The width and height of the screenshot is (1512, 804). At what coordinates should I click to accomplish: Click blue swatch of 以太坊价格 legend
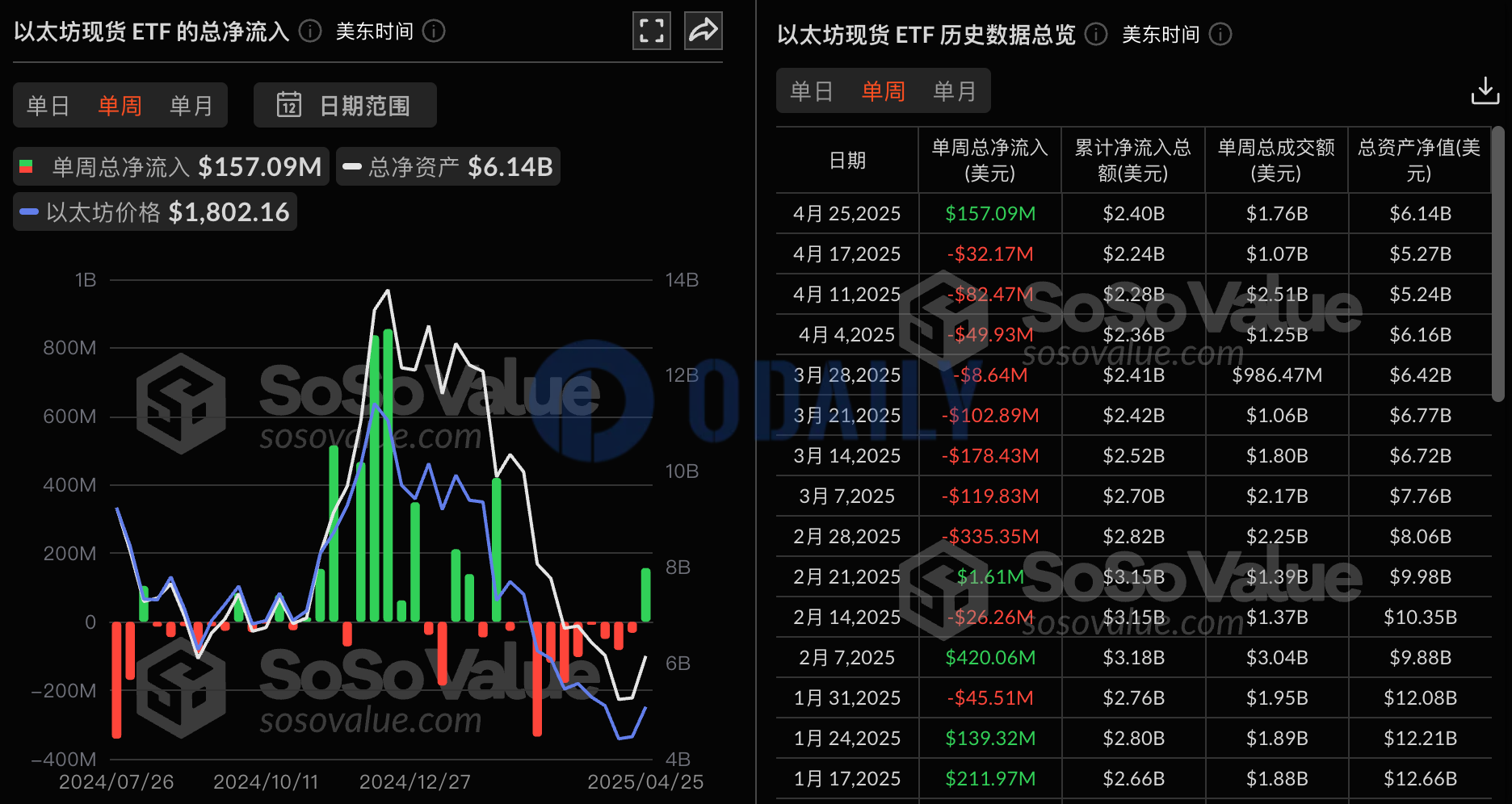tap(29, 212)
